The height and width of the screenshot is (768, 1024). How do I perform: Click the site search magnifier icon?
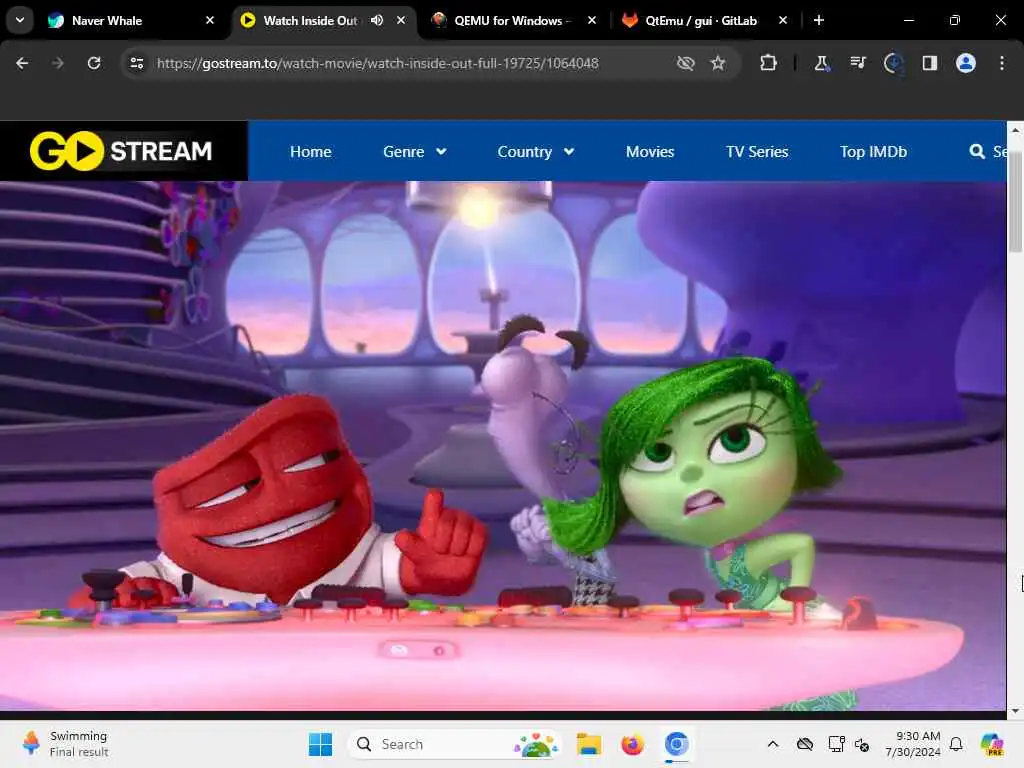tap(977, 152)
